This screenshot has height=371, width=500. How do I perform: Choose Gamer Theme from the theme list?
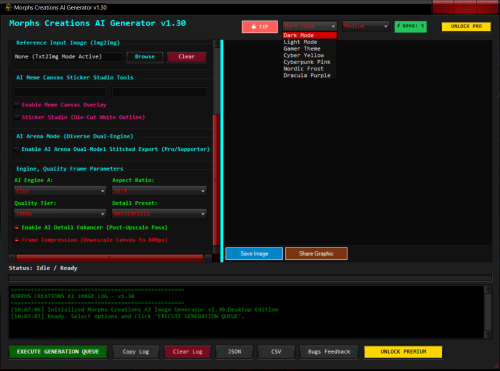(310, 49)
